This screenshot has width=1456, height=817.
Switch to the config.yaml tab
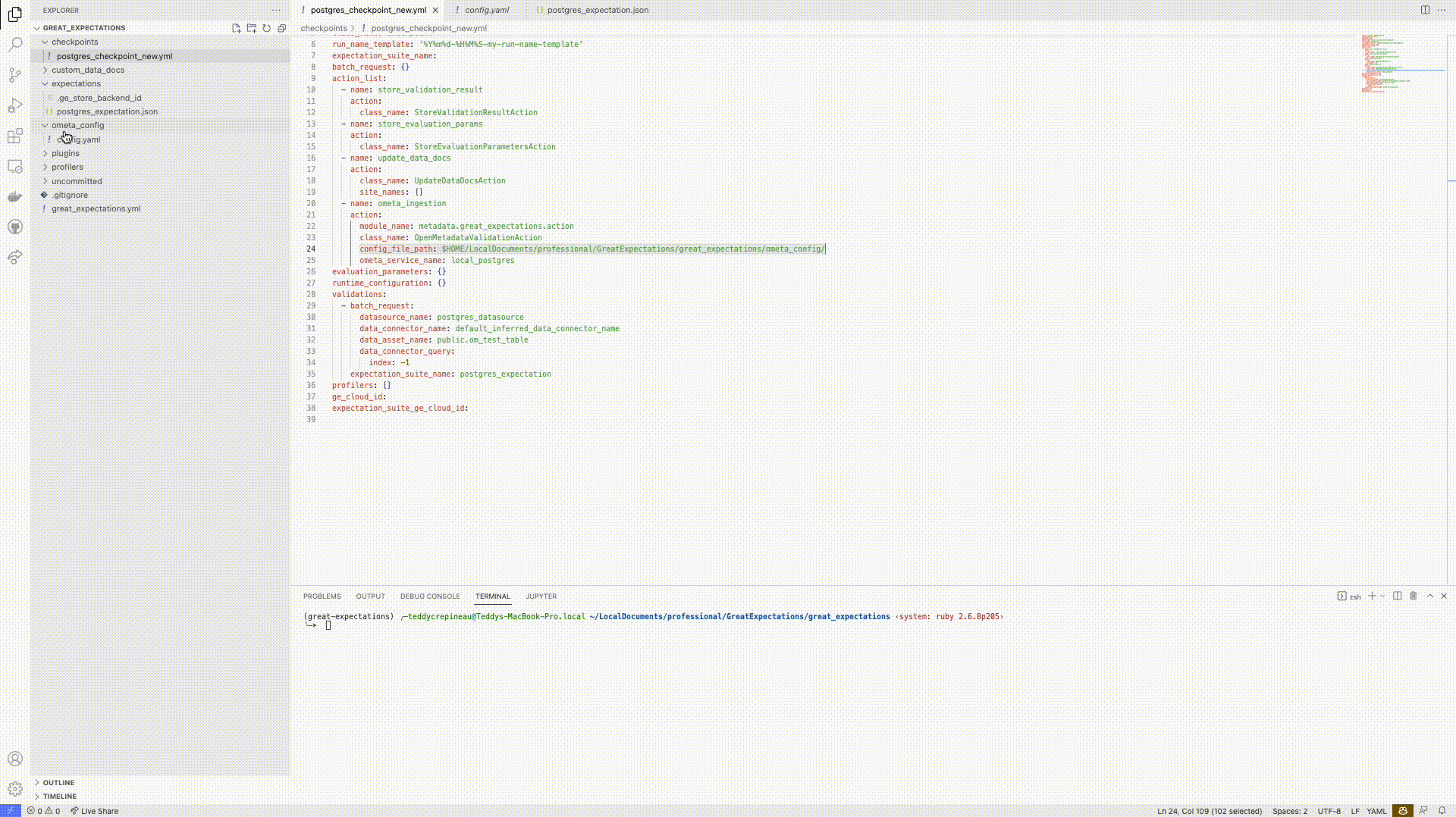pyautogui.click(x=489, y=10)
